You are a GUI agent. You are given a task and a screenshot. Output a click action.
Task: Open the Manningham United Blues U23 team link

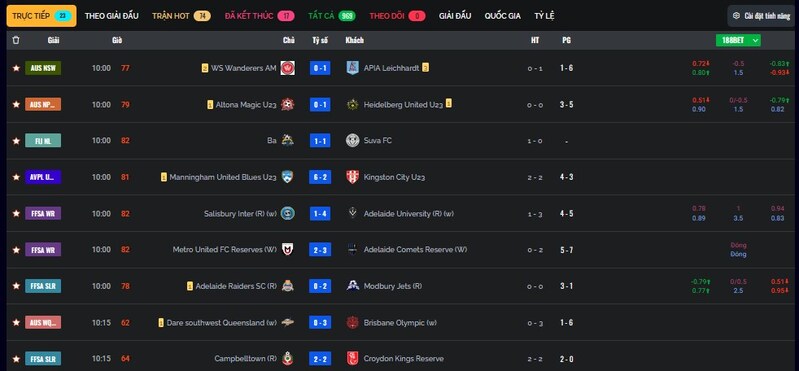click(x=223, y=177)
